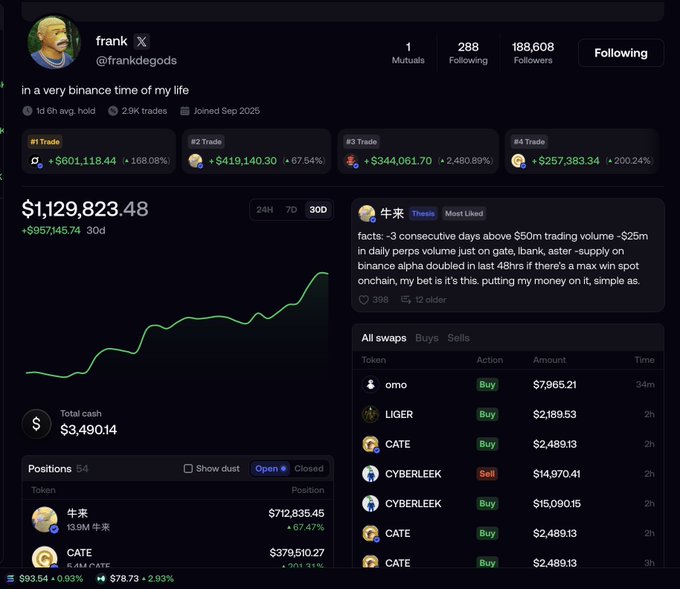The width and height of the screenshot is (680, 589).
Task: Select the 30D chart range
Action: tap(318, 210)
